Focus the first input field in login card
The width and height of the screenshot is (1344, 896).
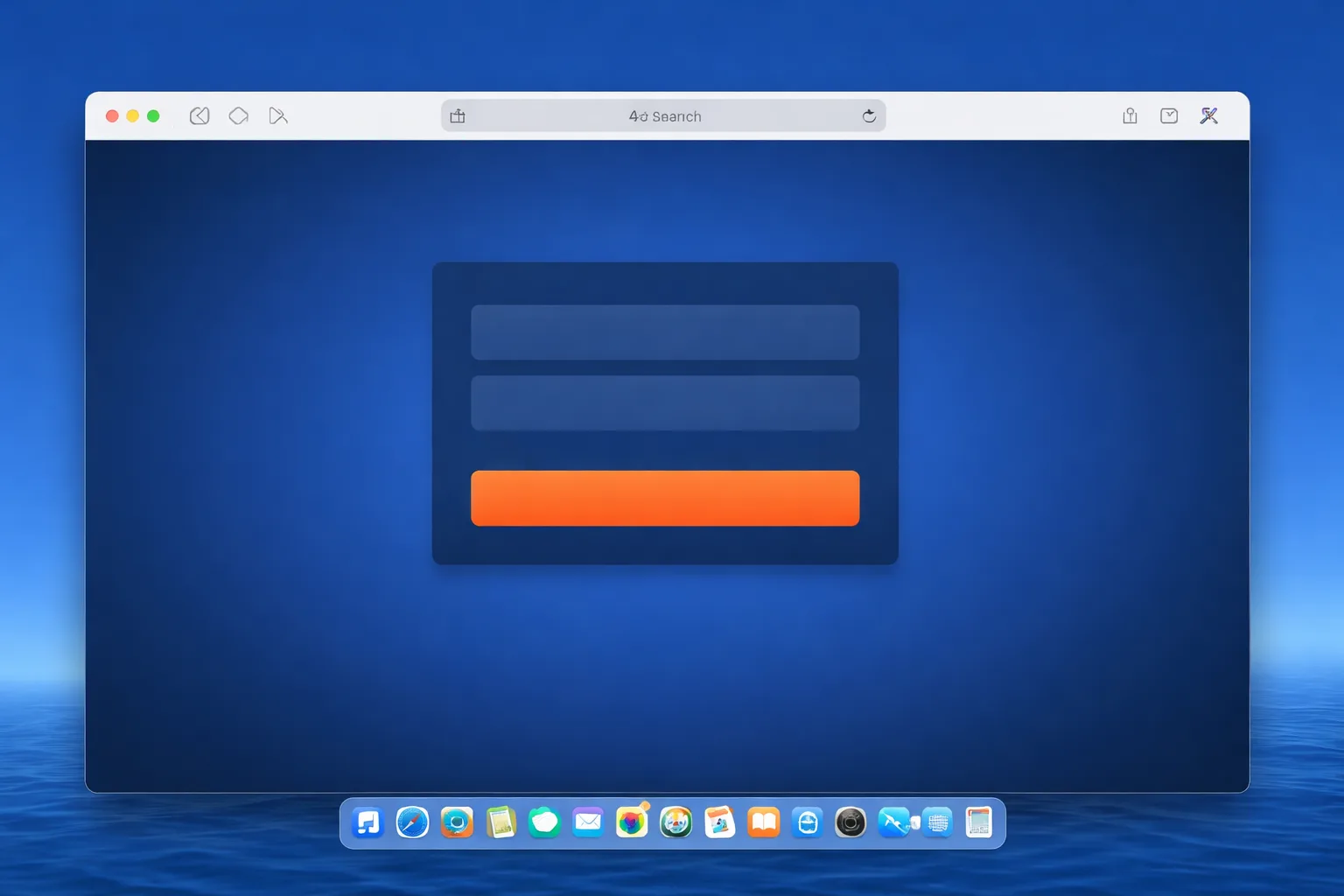click(x=665, y=332)
